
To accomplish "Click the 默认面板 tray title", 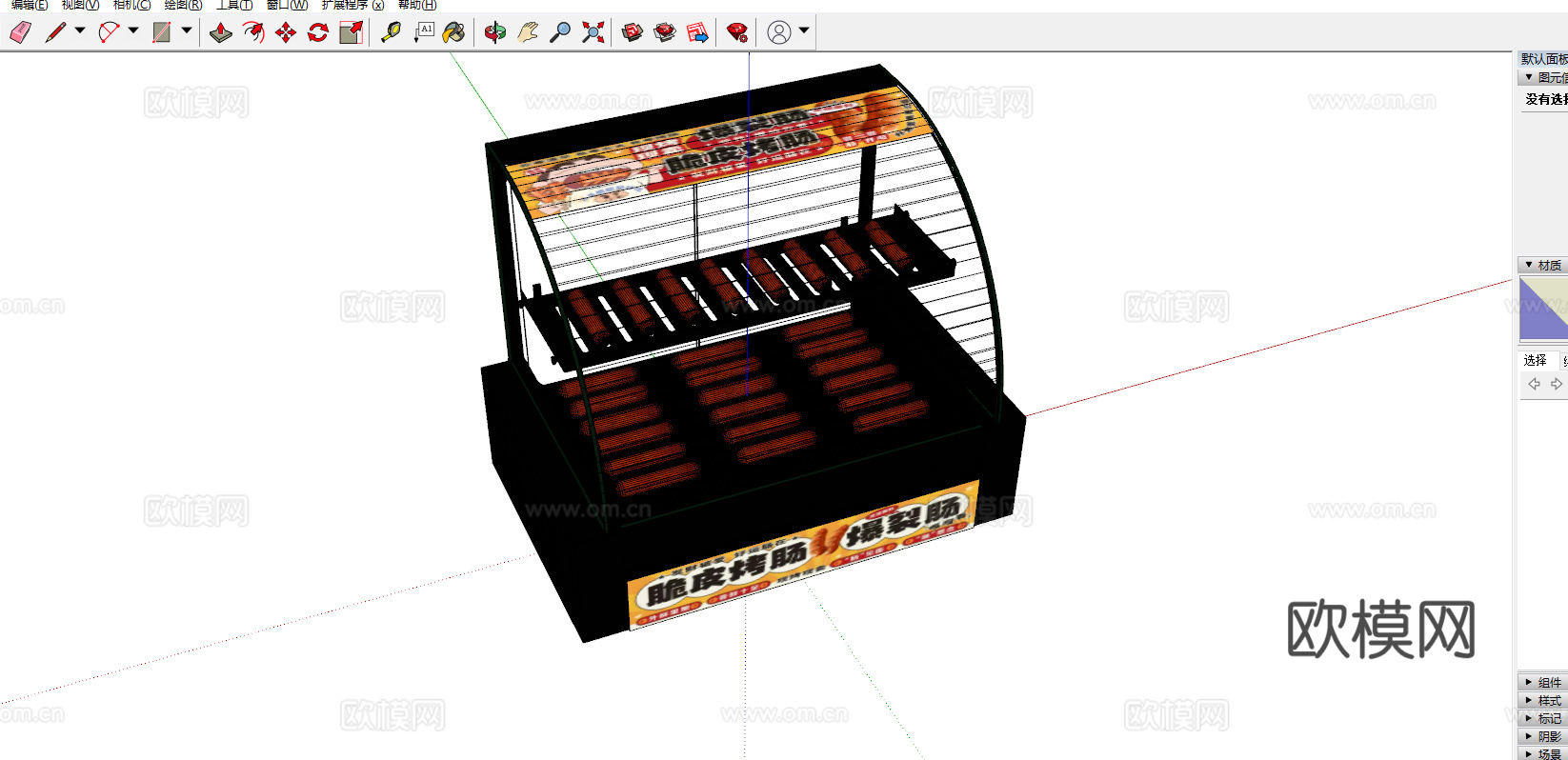I will pyautogui.click(x=1543, y=59).
